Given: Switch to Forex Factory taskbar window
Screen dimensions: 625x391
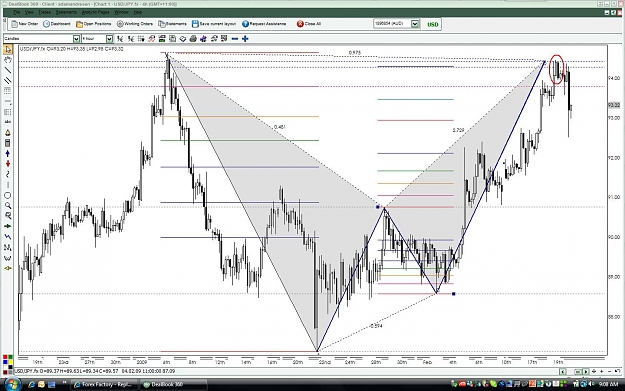Looking at the screenshot, I should click(104, 385).
